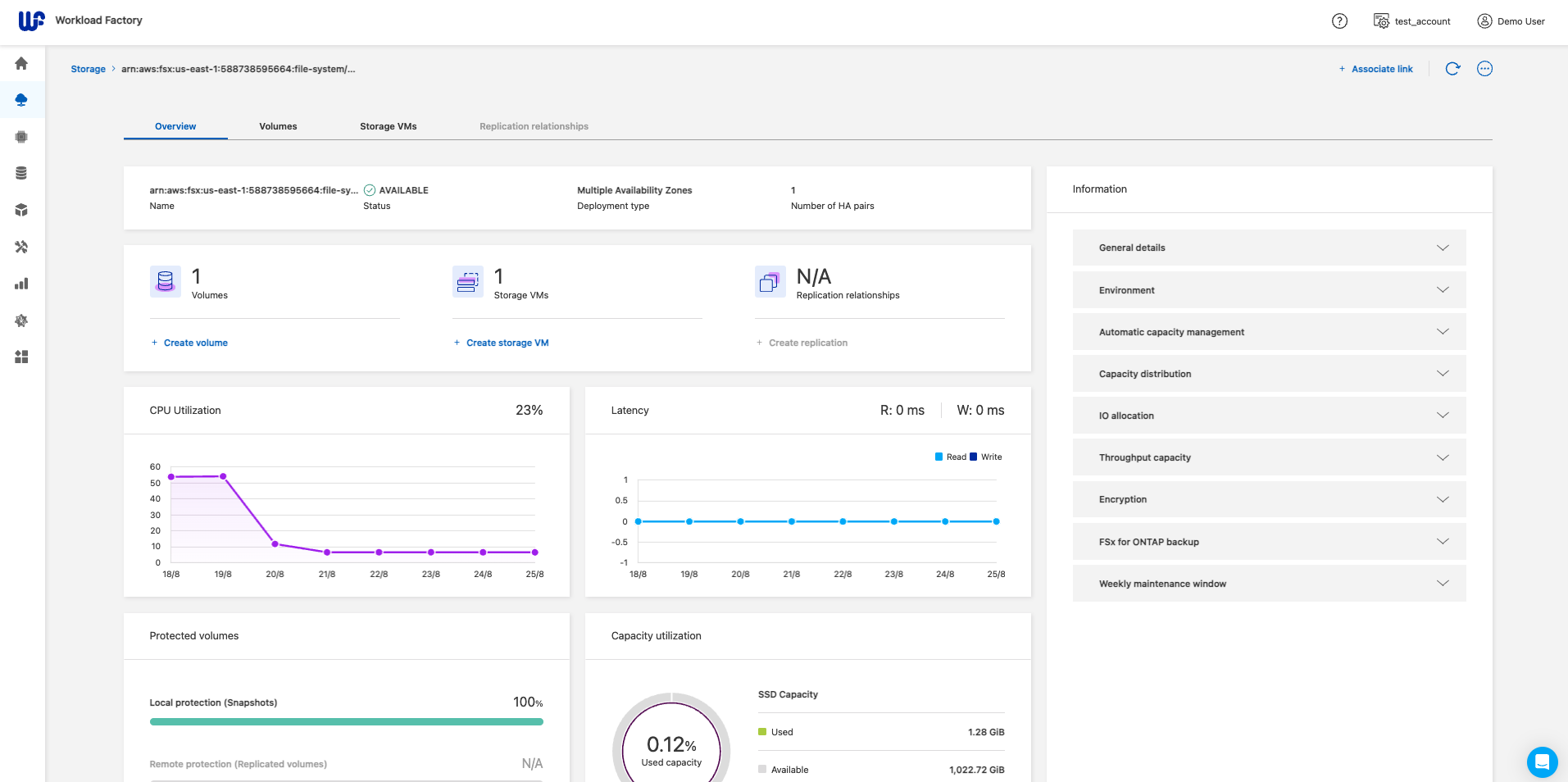Click the Storage breadcrumb link
1568x782 pixels.
pos(88,69)
